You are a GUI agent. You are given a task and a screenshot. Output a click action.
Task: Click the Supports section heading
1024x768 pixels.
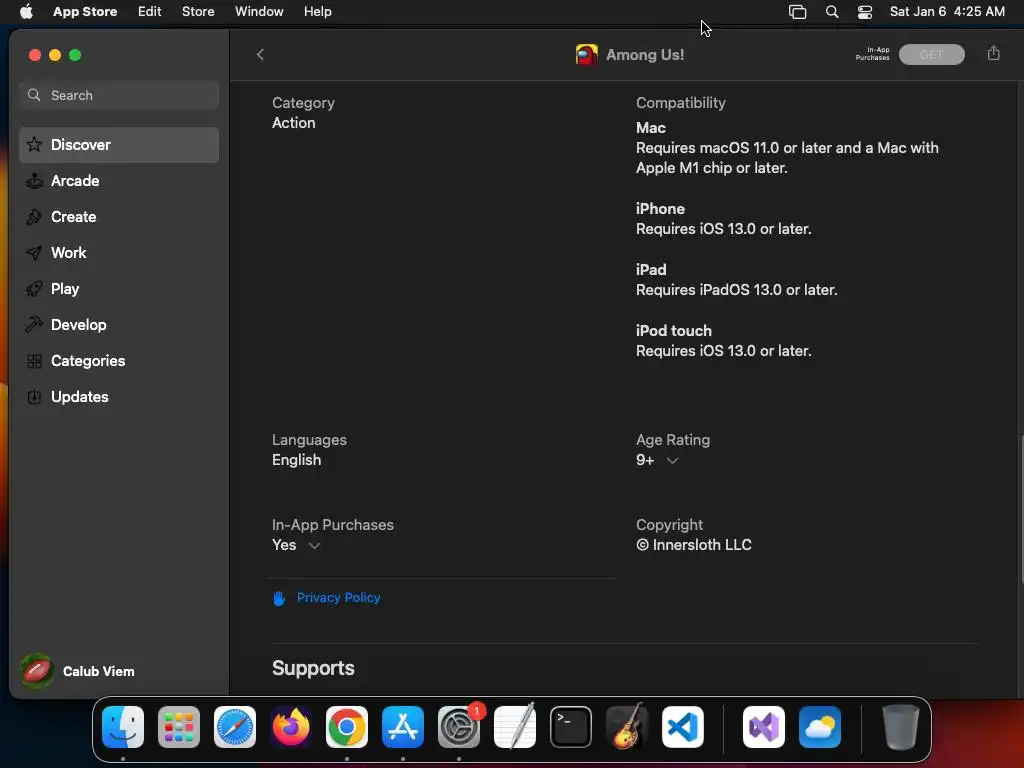coord(313,668)
